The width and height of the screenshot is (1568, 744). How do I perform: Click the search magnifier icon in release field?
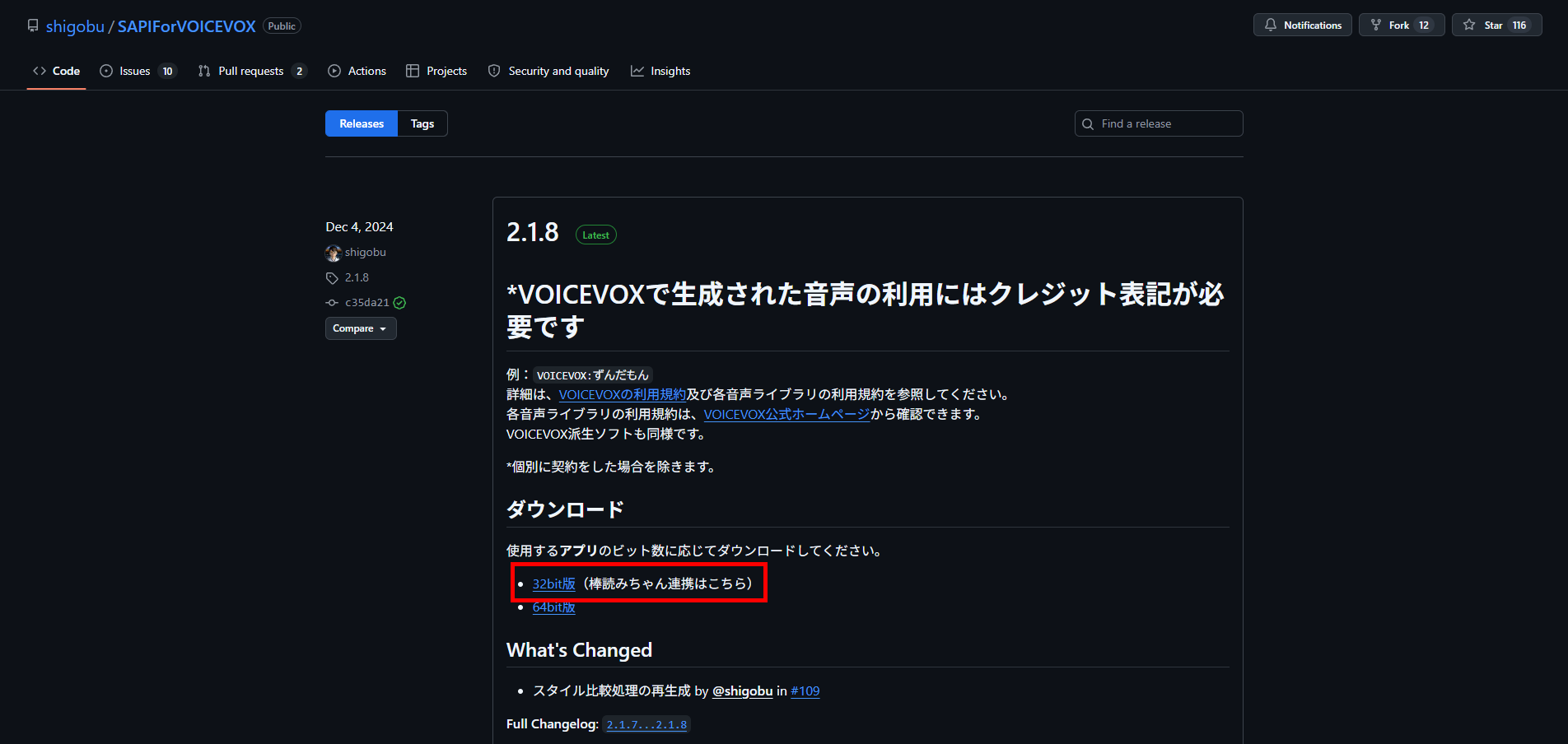point(1088,123)
